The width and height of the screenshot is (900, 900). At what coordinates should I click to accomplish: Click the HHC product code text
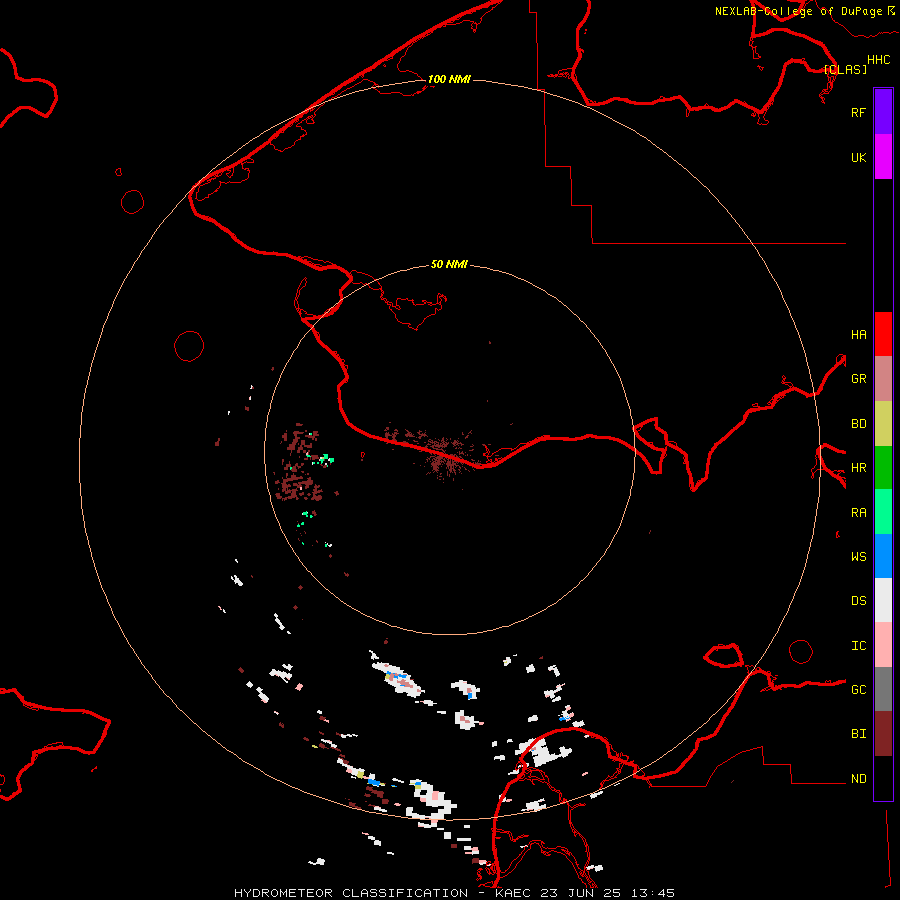[x=878, y=60]
